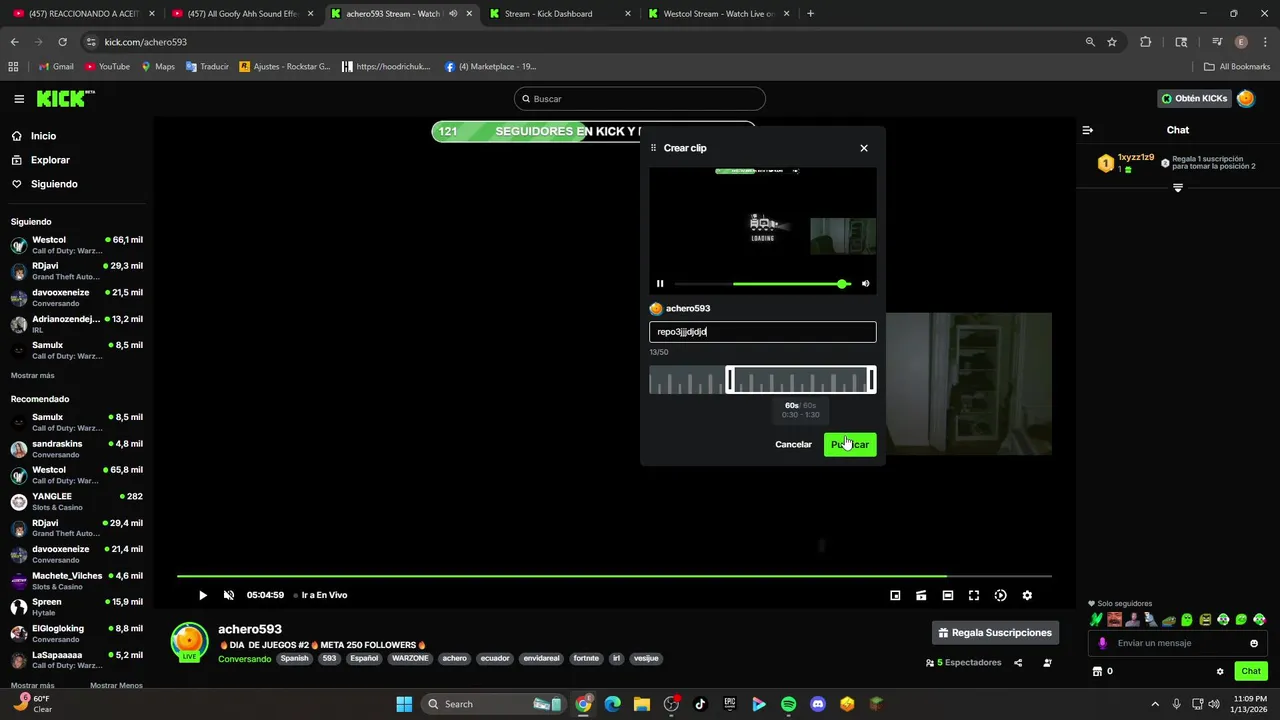Send message with green Chat button

click(1251, 671)
